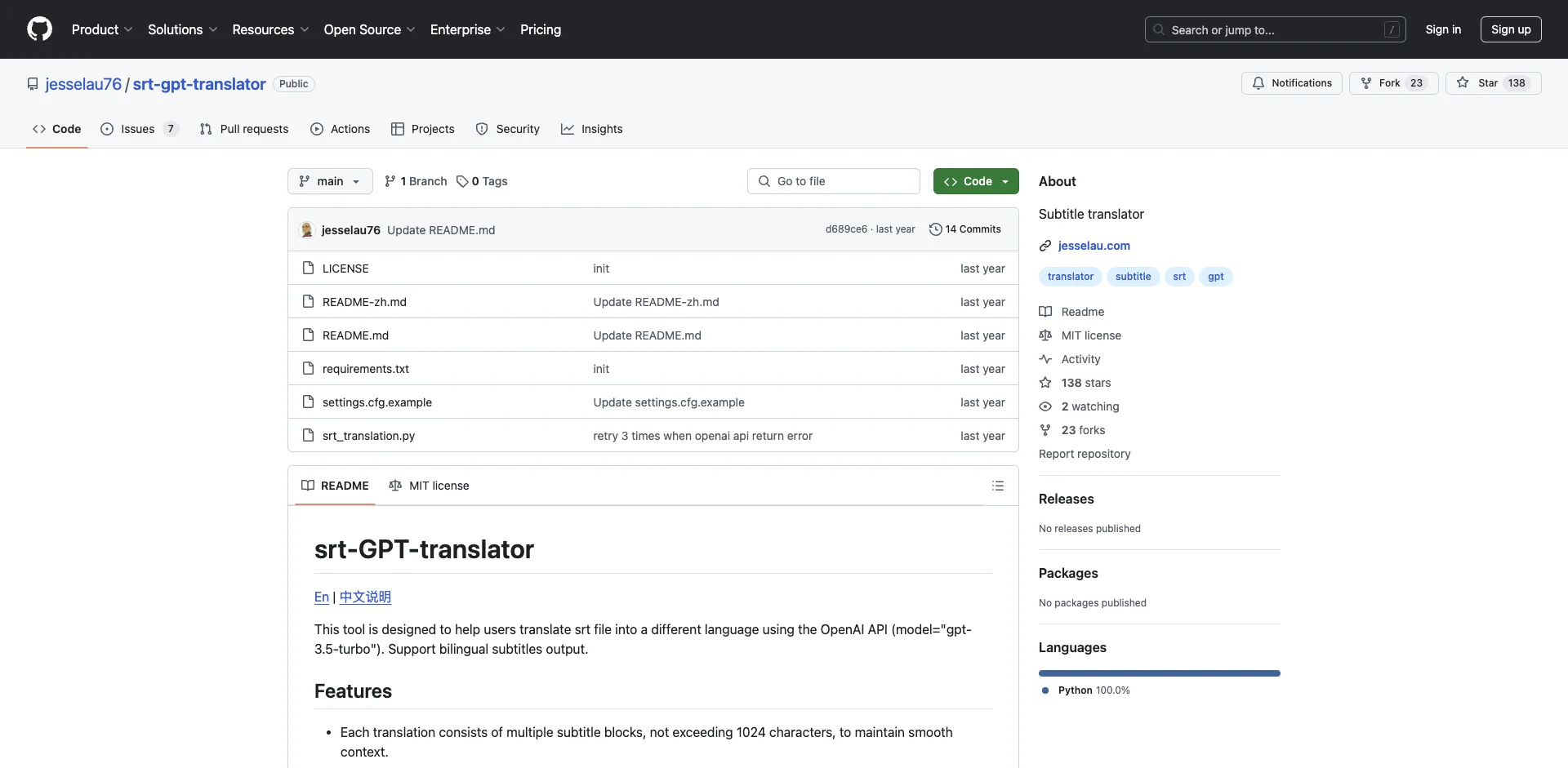The height and width of the screenshot is (768, 1568).
Task: Open the LICENSE file
Action: [x=345, y=269]
